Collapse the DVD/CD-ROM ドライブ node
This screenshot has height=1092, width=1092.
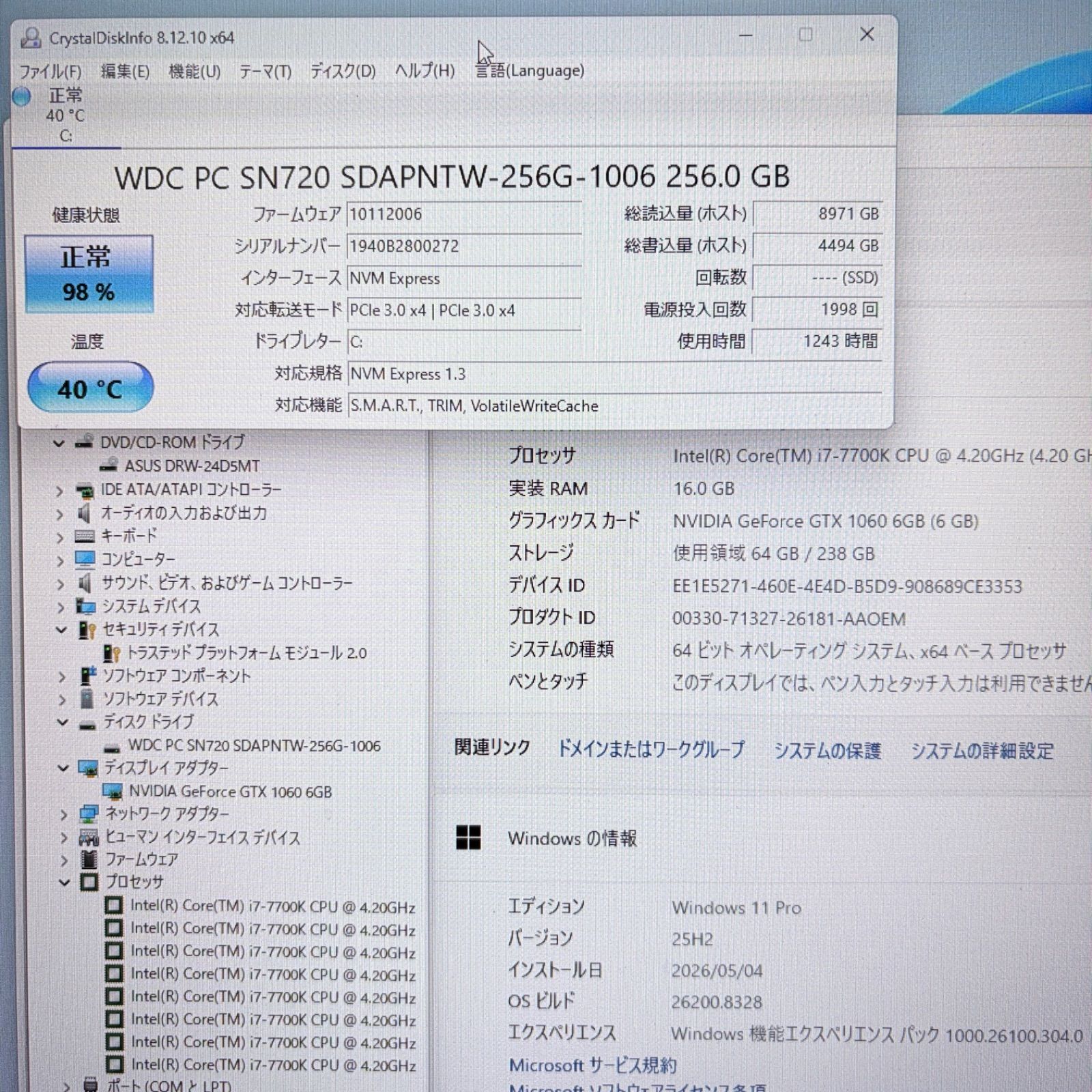[59, 444]
